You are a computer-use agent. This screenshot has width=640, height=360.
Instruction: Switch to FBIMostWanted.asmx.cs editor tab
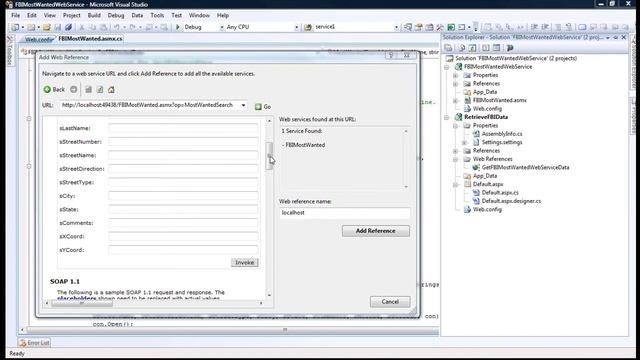pos(90,39)
